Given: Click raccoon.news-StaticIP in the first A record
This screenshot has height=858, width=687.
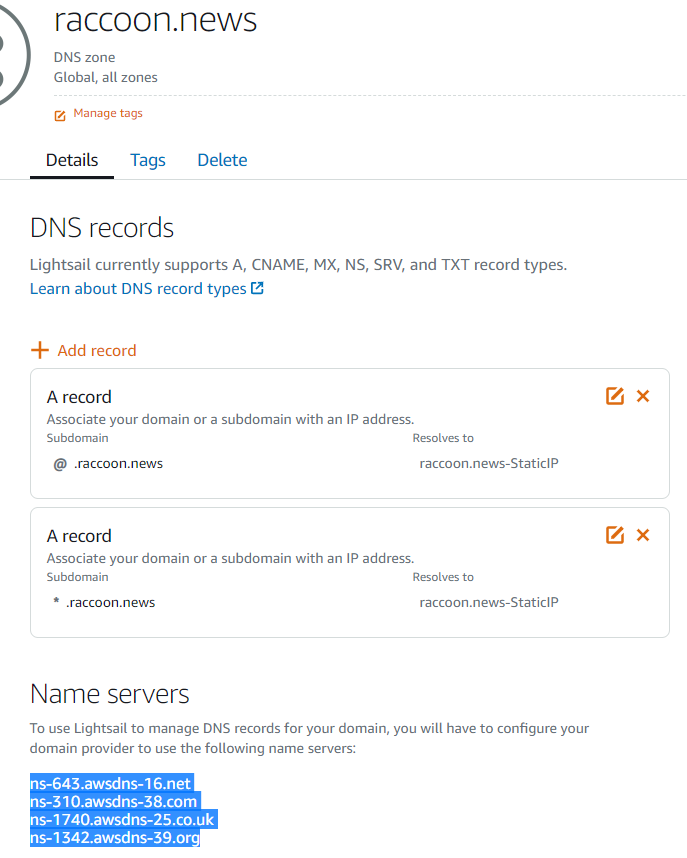Looking at the screenshot, I should click(x=489, y=463).
